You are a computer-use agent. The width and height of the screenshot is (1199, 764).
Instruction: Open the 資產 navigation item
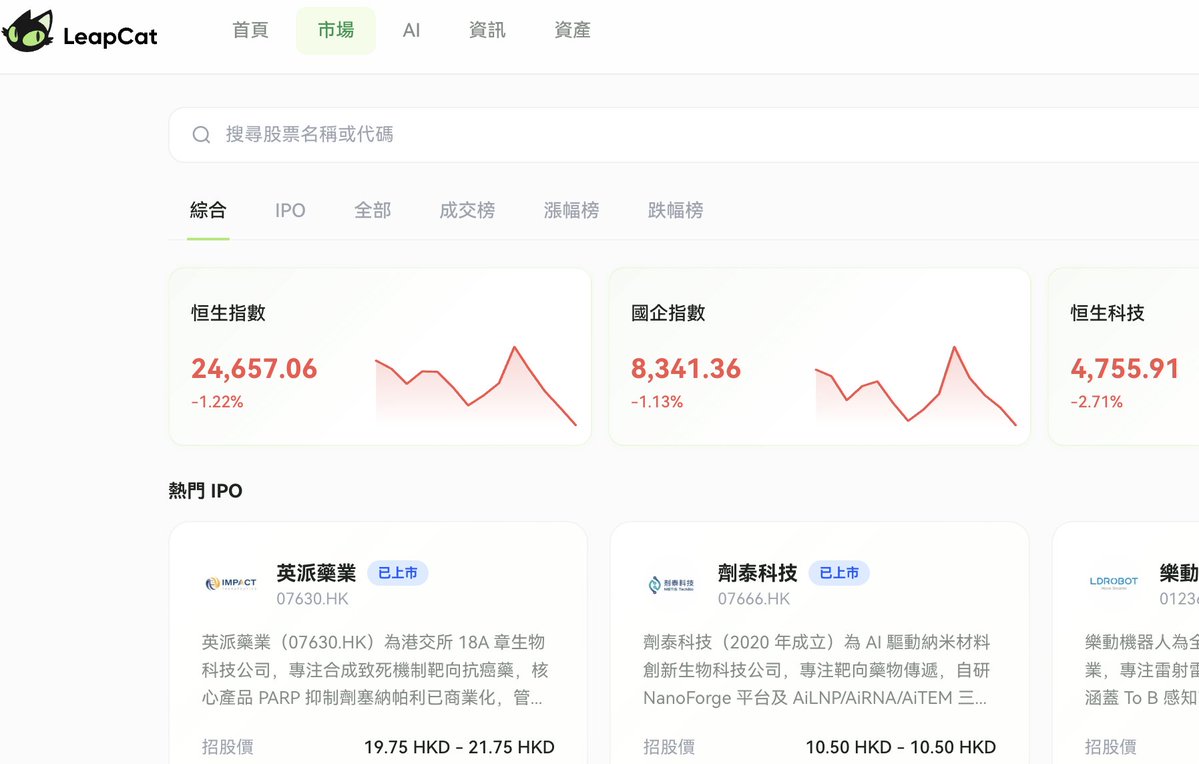click(573, 31)
